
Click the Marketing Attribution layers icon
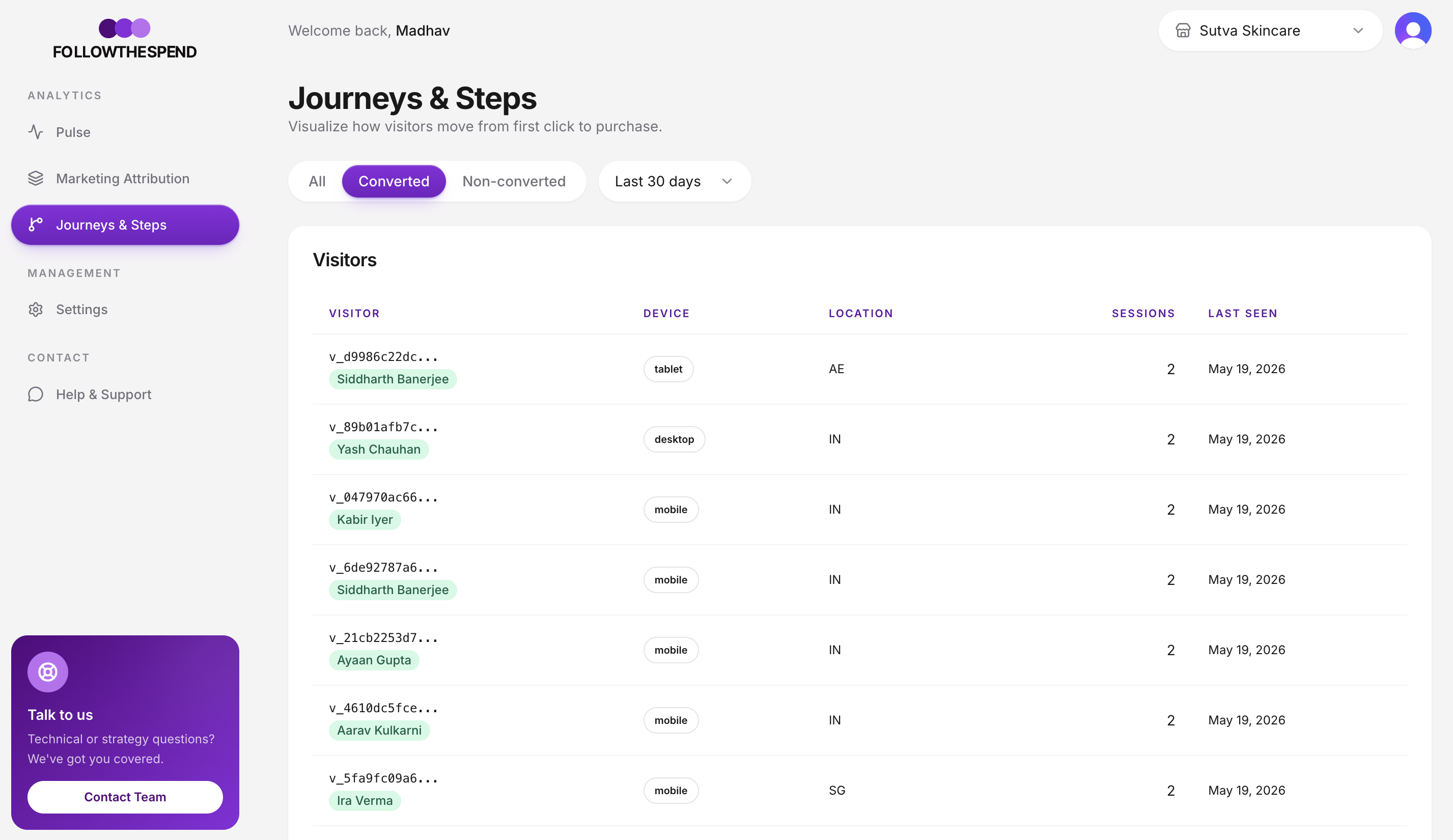36,178
